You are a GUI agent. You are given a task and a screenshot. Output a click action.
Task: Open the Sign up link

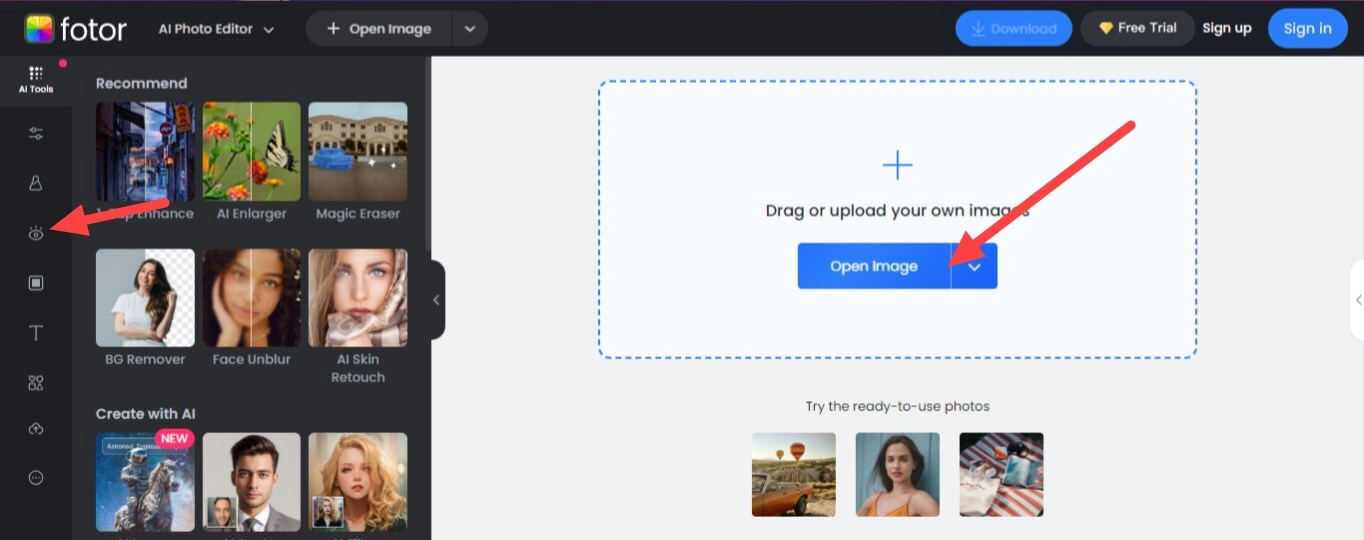click(x=1226, y=28)
